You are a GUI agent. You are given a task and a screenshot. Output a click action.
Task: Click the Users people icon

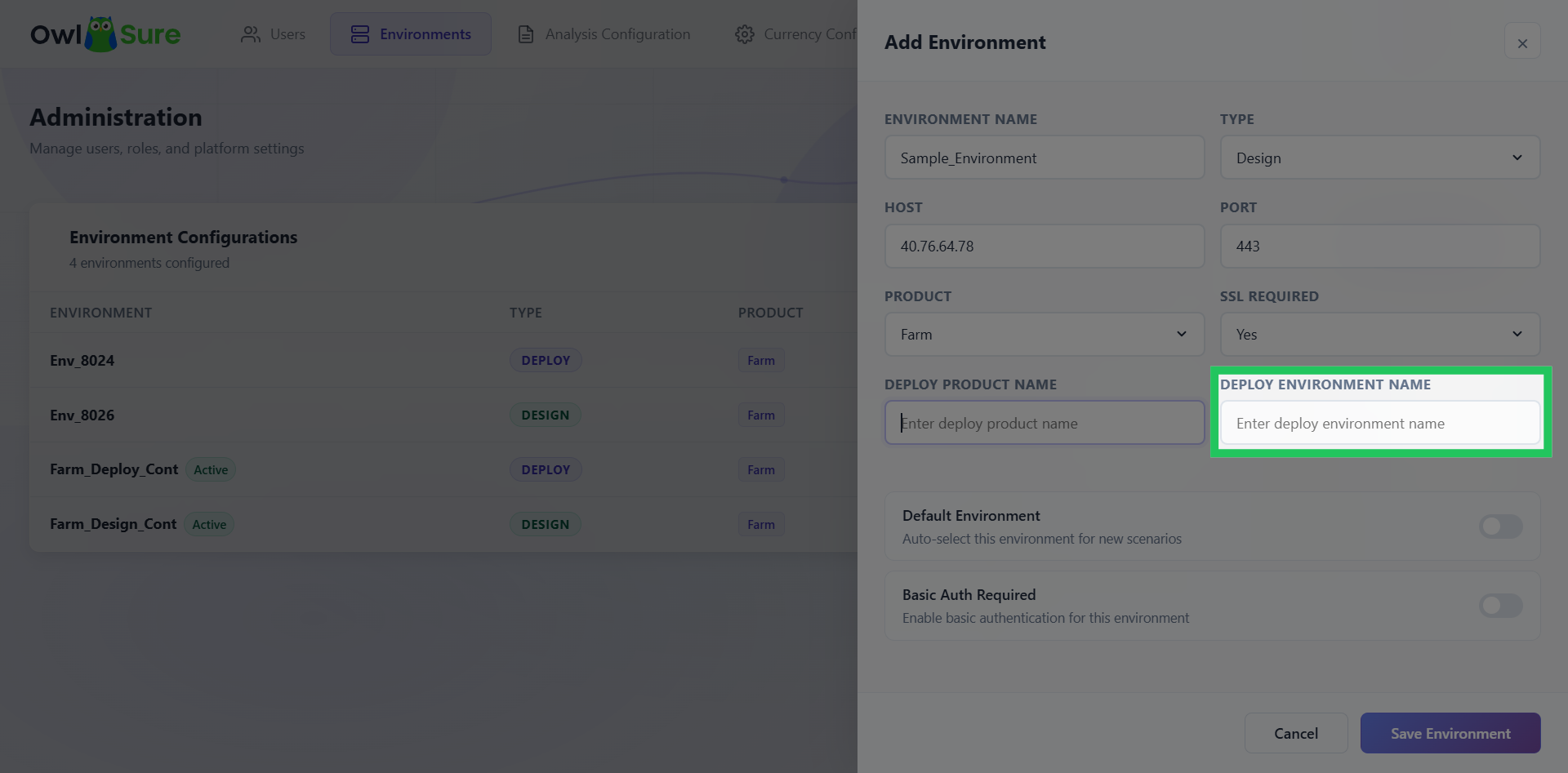[x=251, y=34]
